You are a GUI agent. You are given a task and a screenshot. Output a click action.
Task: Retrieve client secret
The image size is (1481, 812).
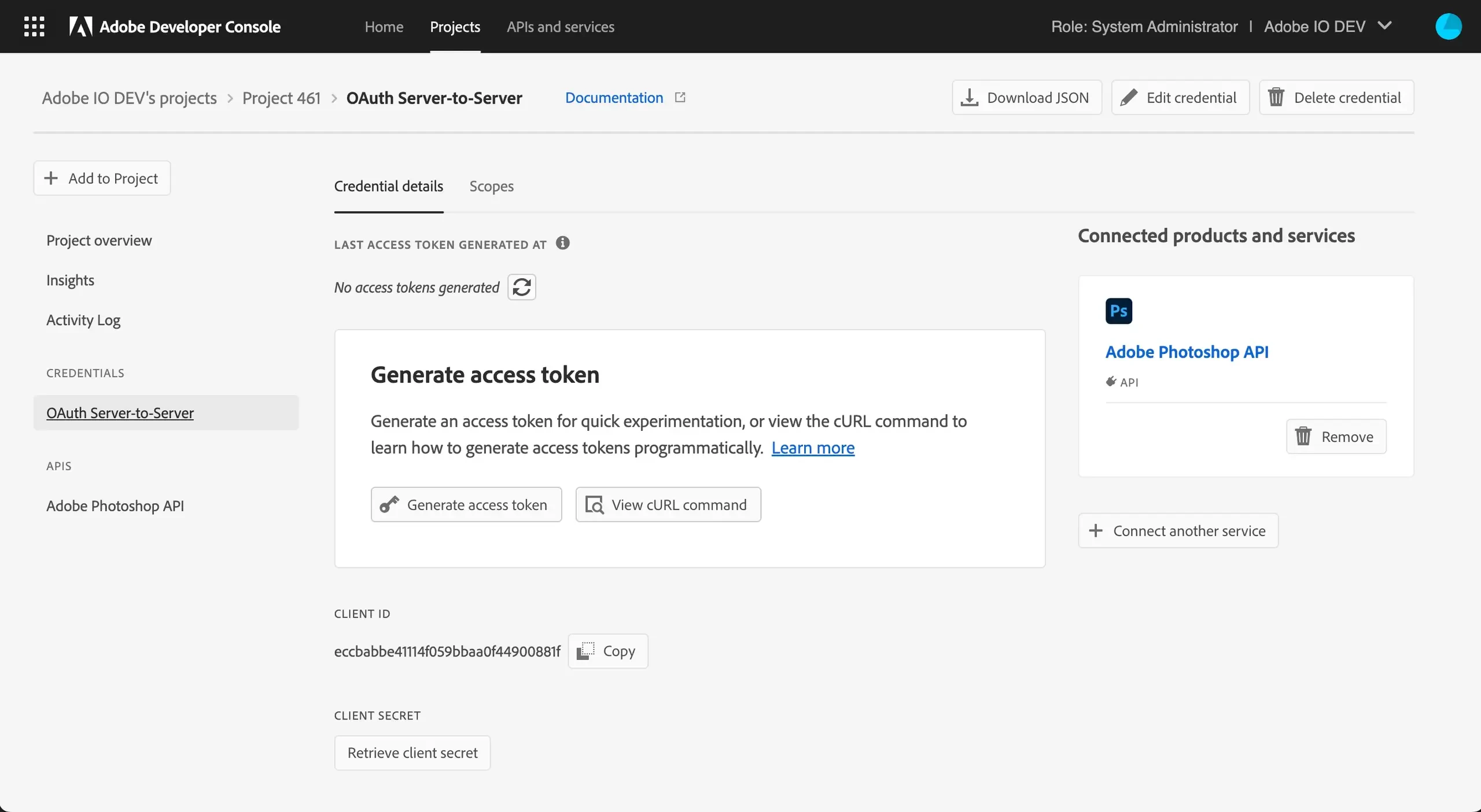(x=412, y=753)
